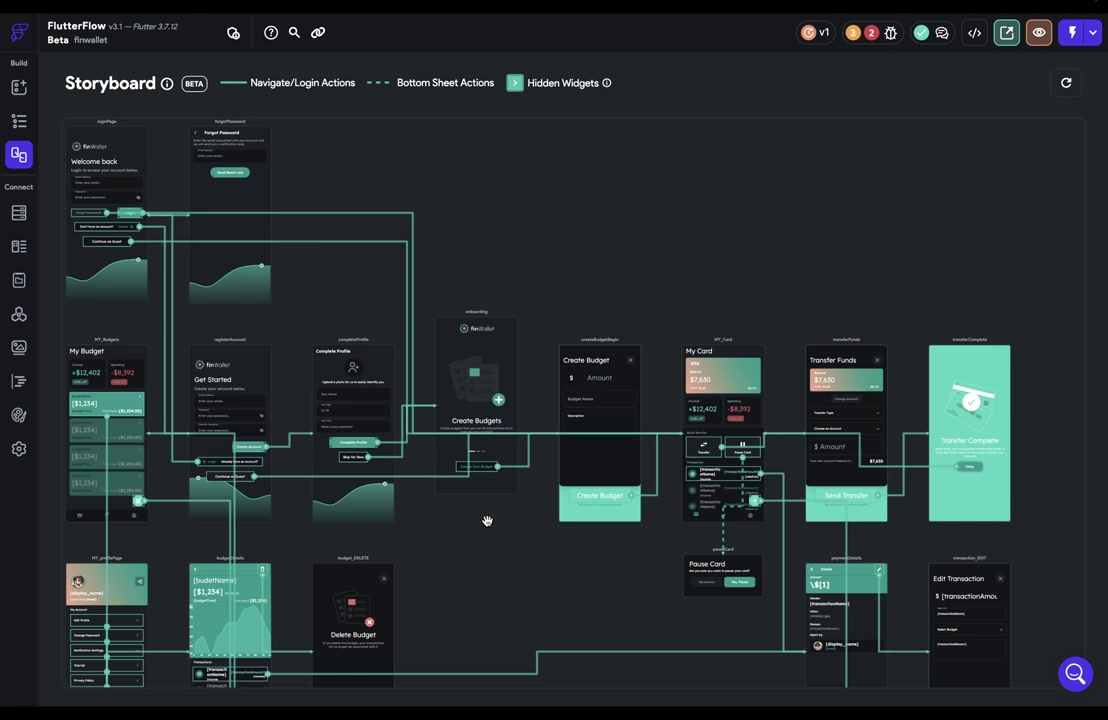
Task: Click the FlutterFlow logo icon
Action: pos(19,32)
